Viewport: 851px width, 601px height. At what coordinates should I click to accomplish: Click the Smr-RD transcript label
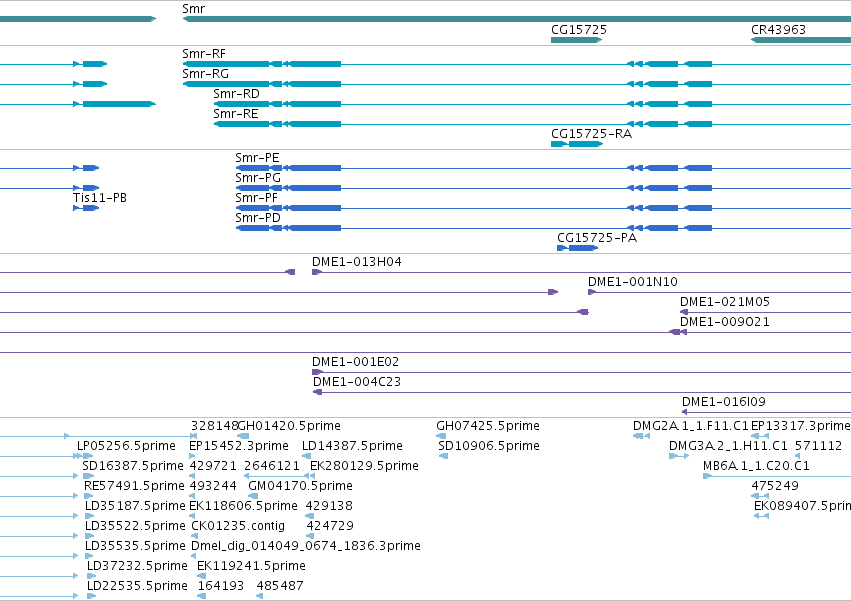click(237, 94)
